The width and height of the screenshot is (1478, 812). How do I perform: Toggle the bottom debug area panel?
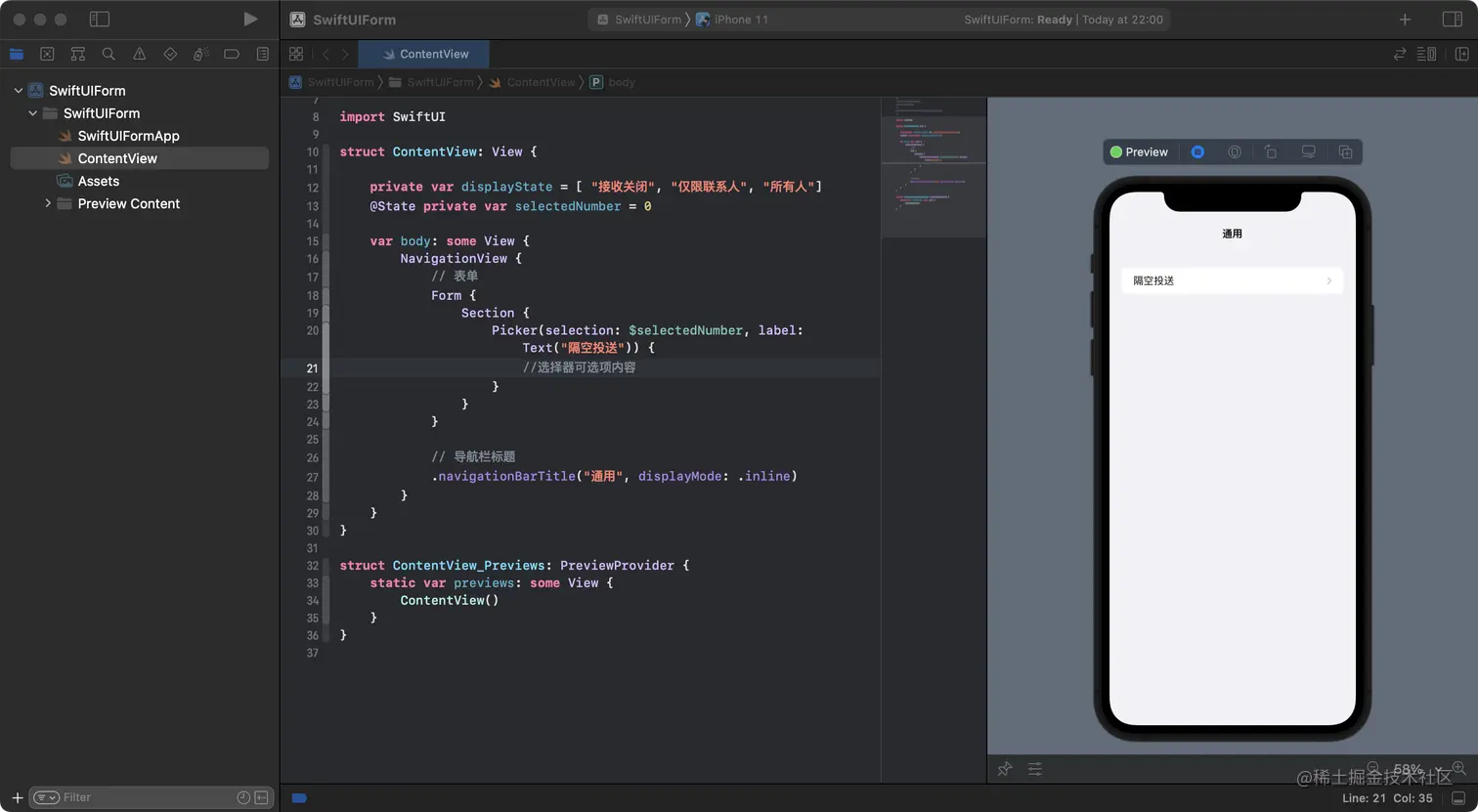click(x=1458, y=798)
